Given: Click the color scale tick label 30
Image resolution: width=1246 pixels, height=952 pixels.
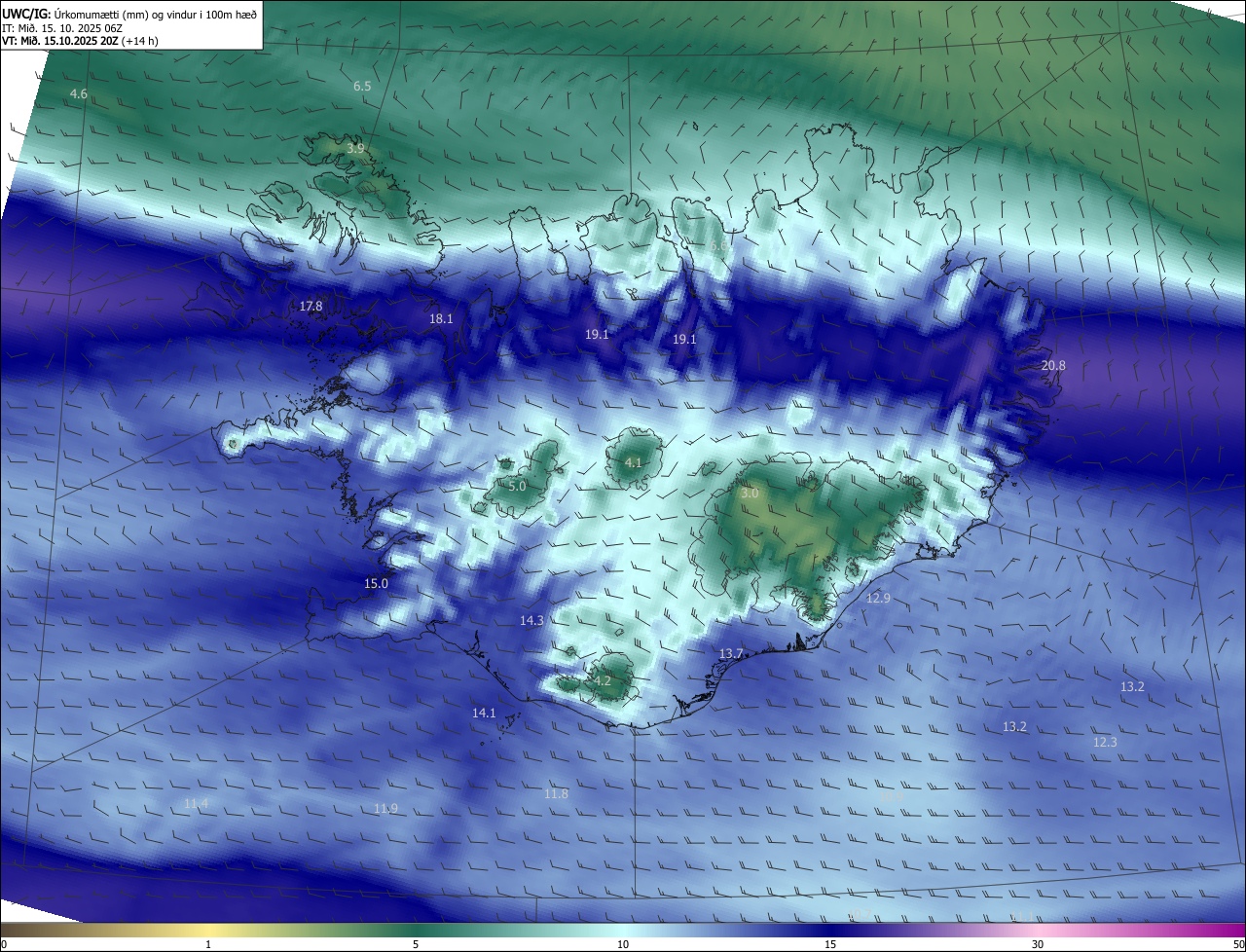Looking at the screenshot, I should tap(1038, 944).
